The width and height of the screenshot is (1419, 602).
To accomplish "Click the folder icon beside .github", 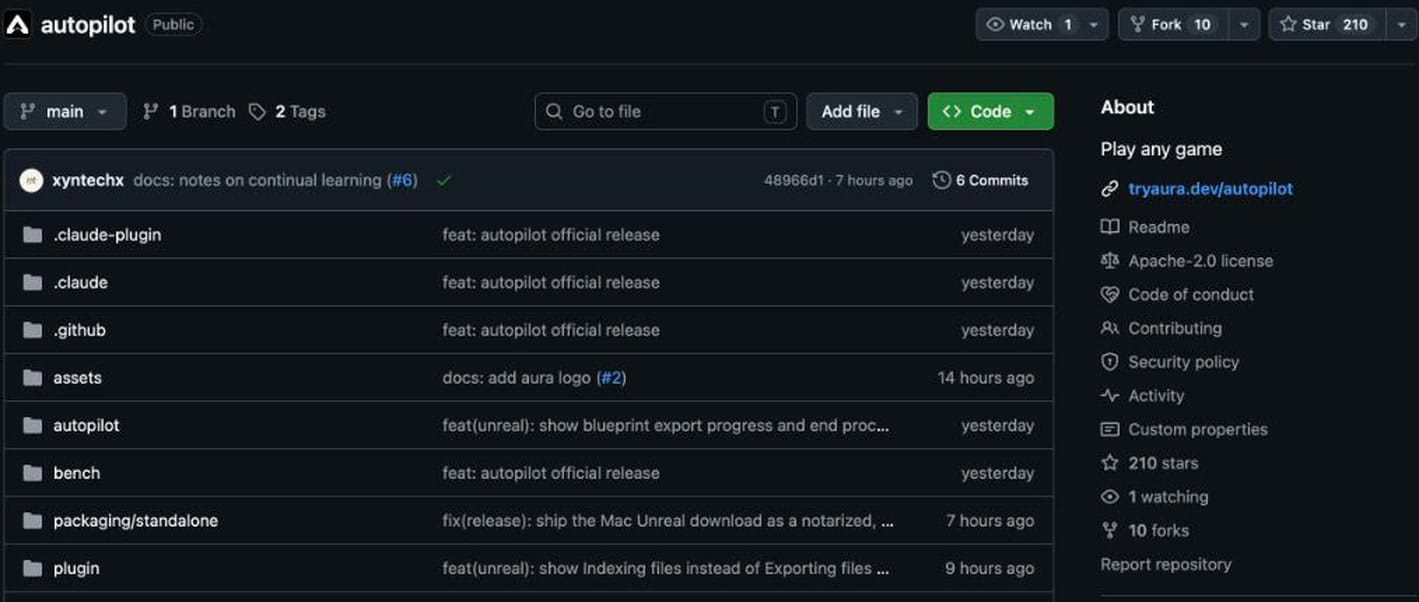I will pyautogui.click(x=33, y=330).
